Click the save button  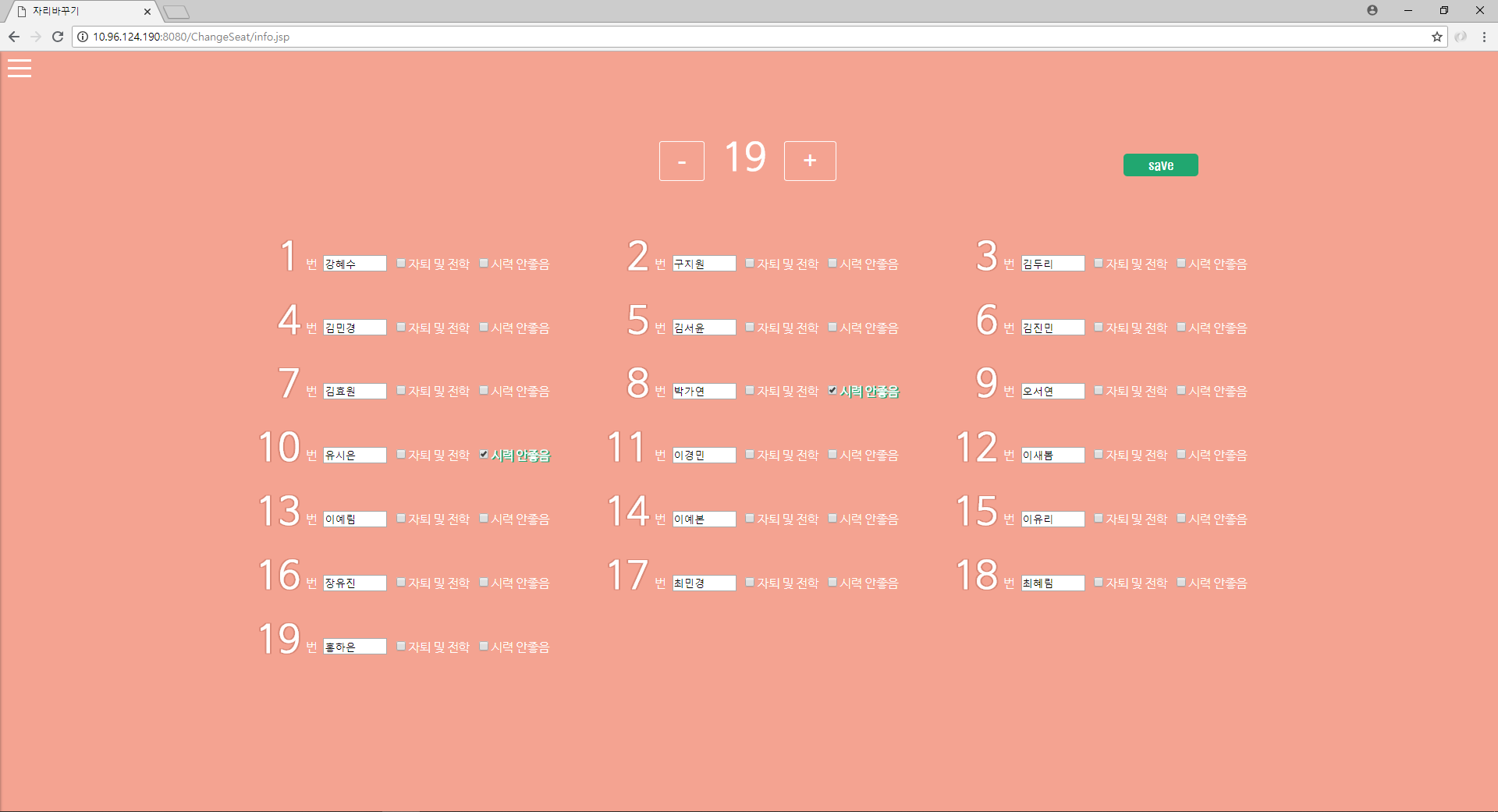pos(1160,165)
